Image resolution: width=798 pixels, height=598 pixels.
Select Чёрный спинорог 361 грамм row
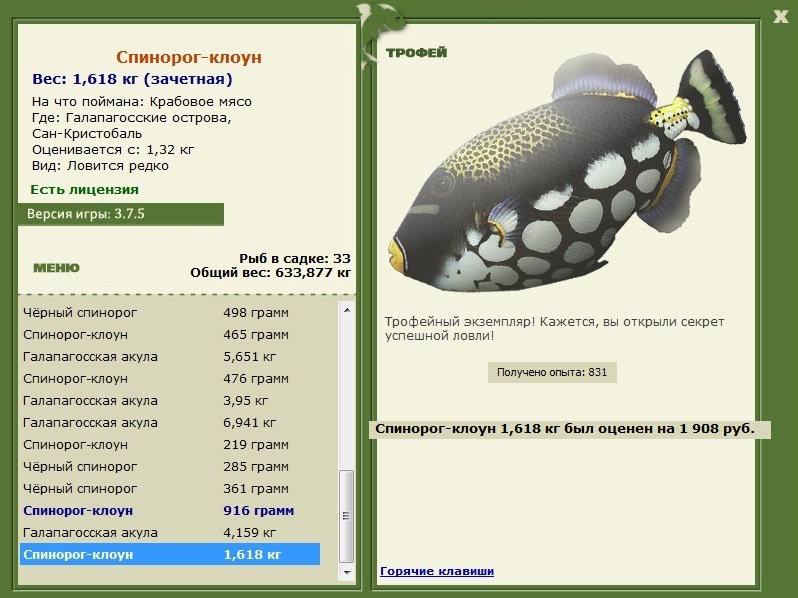click(x=170, y=489)
